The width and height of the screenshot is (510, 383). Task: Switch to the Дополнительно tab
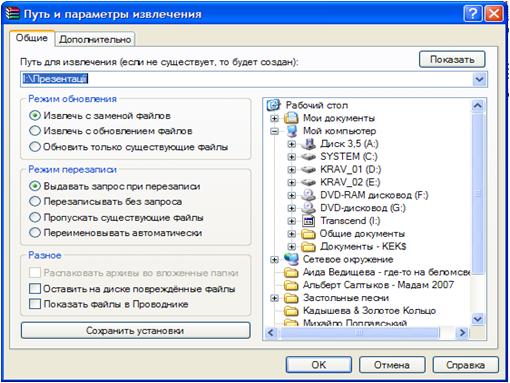pos(95,39)
